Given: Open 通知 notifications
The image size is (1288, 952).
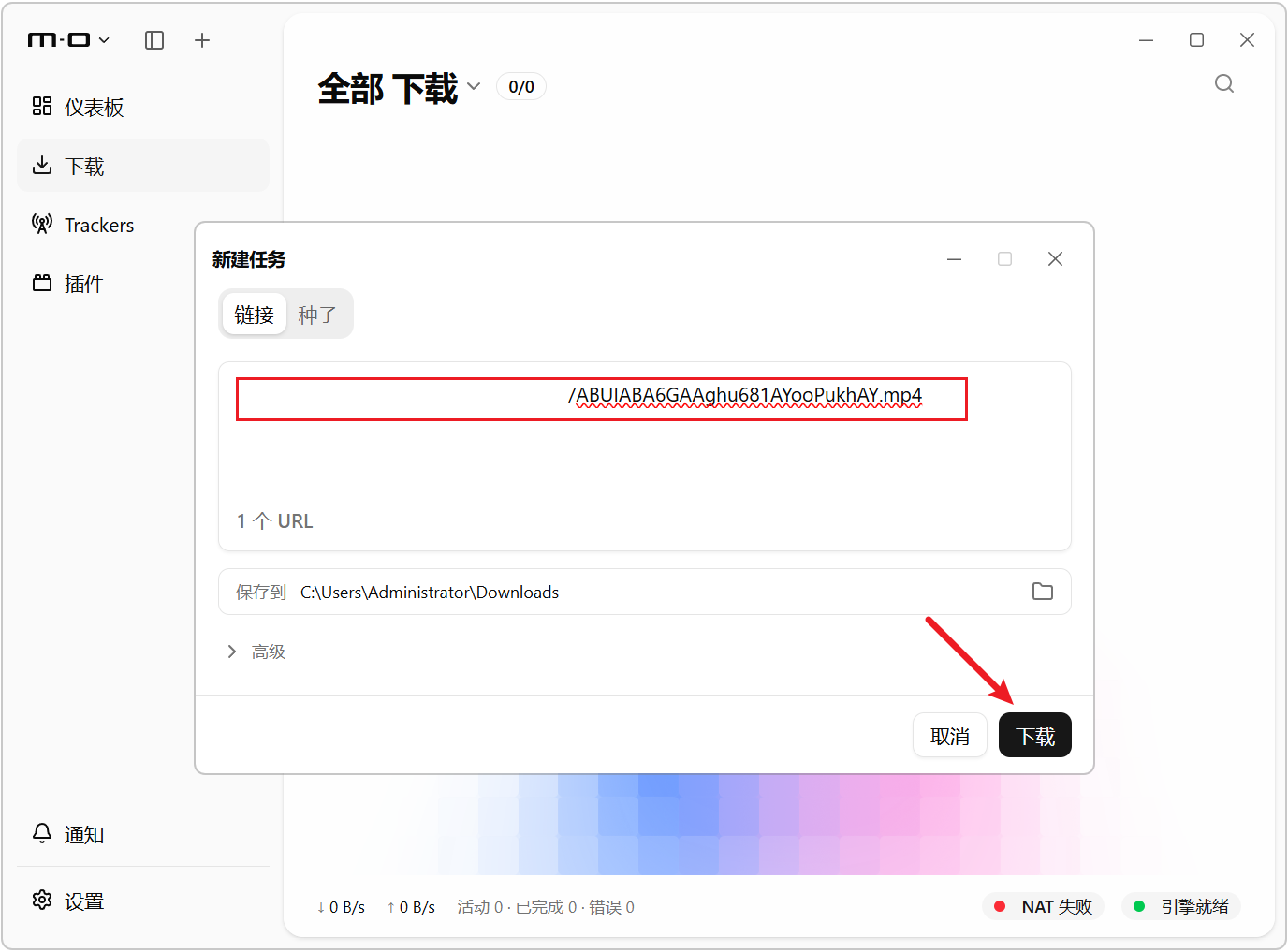Looking at the screenshot, I should coord(143,834).
